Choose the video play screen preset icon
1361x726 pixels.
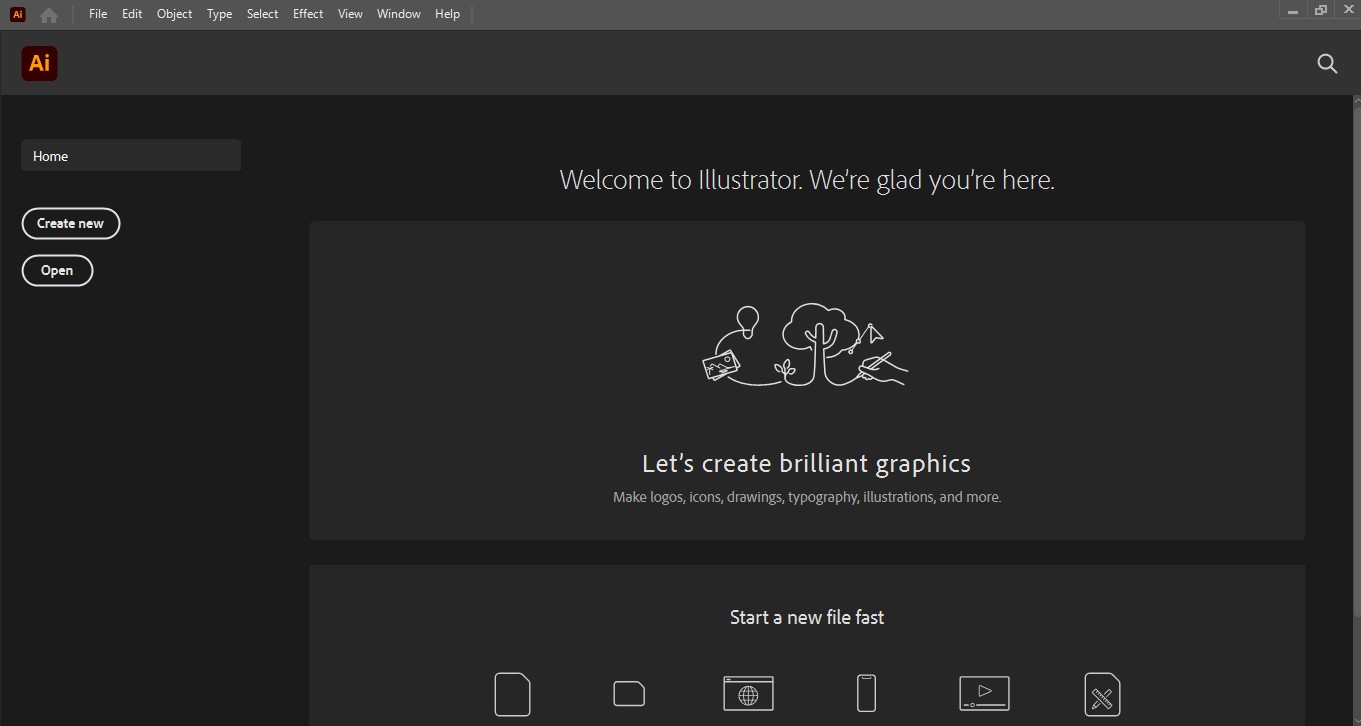pyautogui.click(x=984, y=693)
